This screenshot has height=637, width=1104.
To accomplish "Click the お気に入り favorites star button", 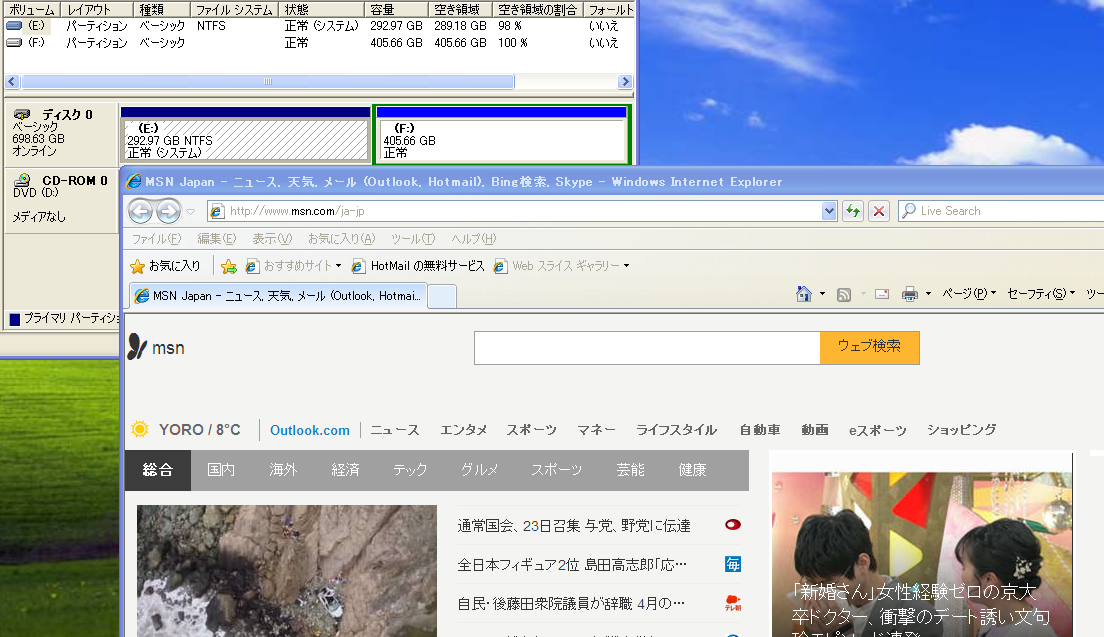I will (x=165, y=266).
